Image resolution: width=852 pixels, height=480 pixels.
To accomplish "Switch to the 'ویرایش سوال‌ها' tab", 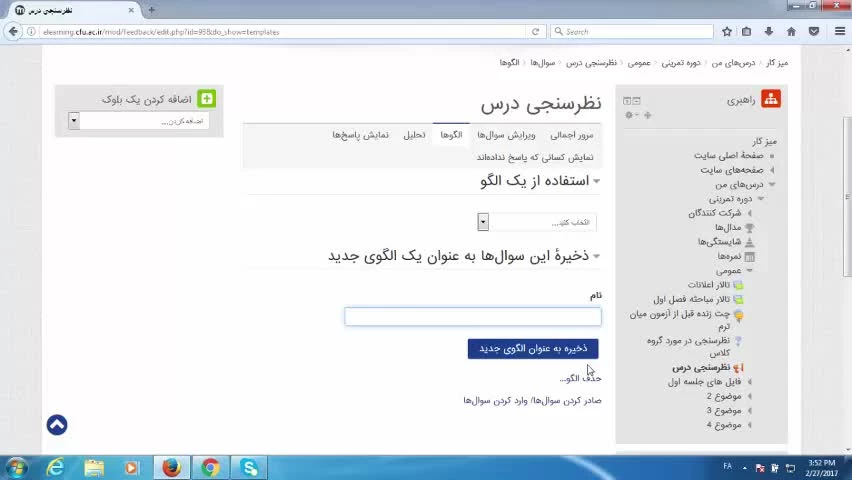I will [506, 135].
